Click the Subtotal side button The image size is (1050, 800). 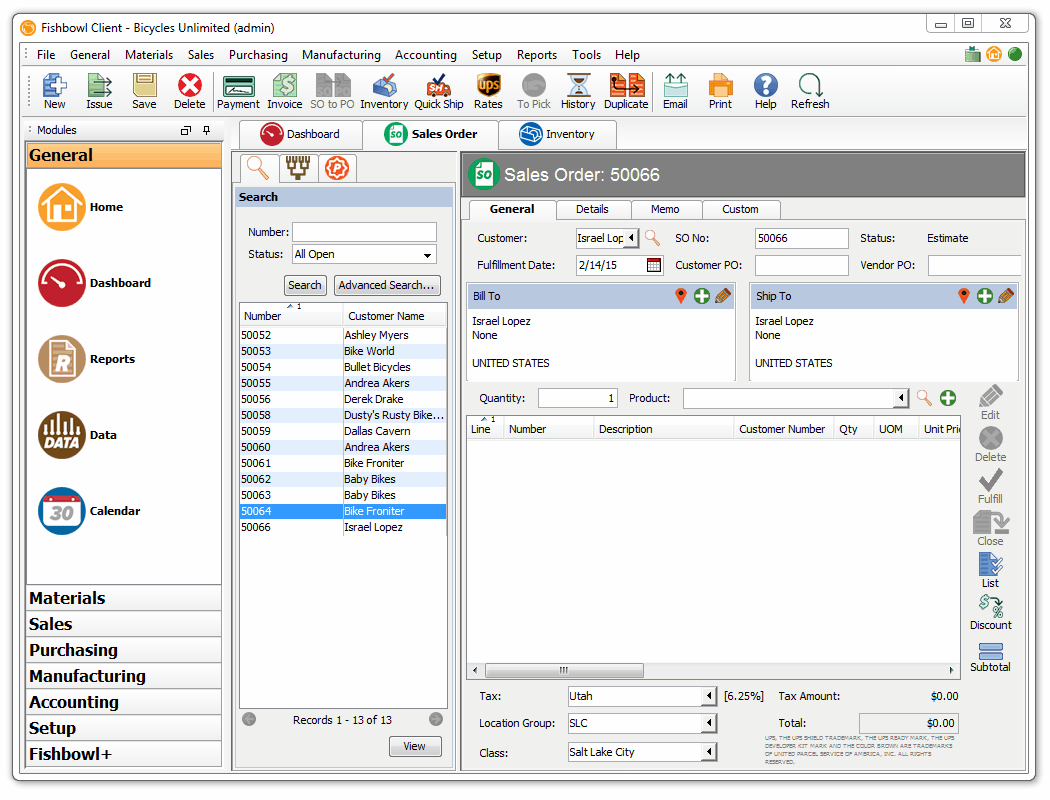click(x=990, y=656)
